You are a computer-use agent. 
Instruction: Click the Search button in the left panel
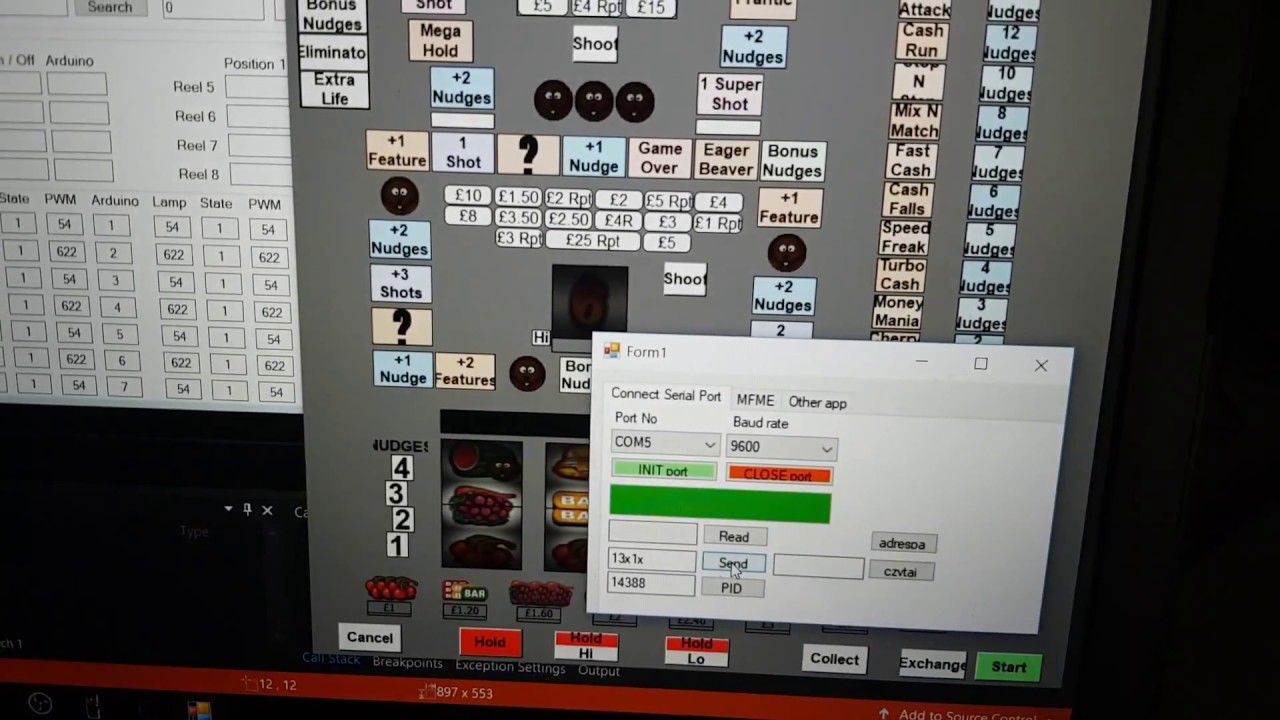tap(110, 7)
